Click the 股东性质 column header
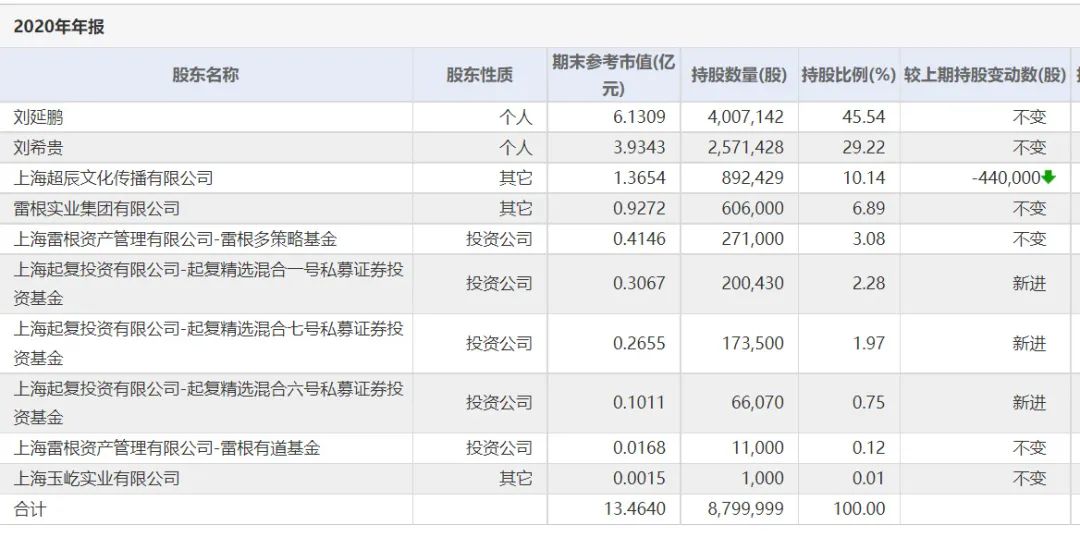This screenshot has height=537, width=1080. (479, 75)
